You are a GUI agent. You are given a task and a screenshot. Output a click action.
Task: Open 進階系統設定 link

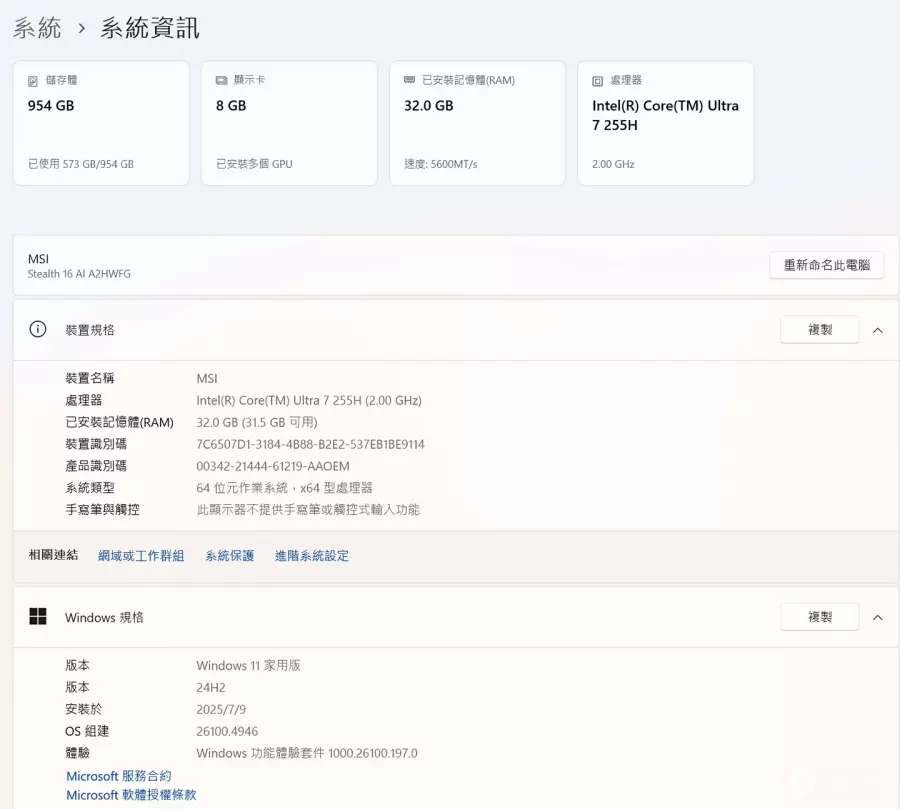coord(312,556)
